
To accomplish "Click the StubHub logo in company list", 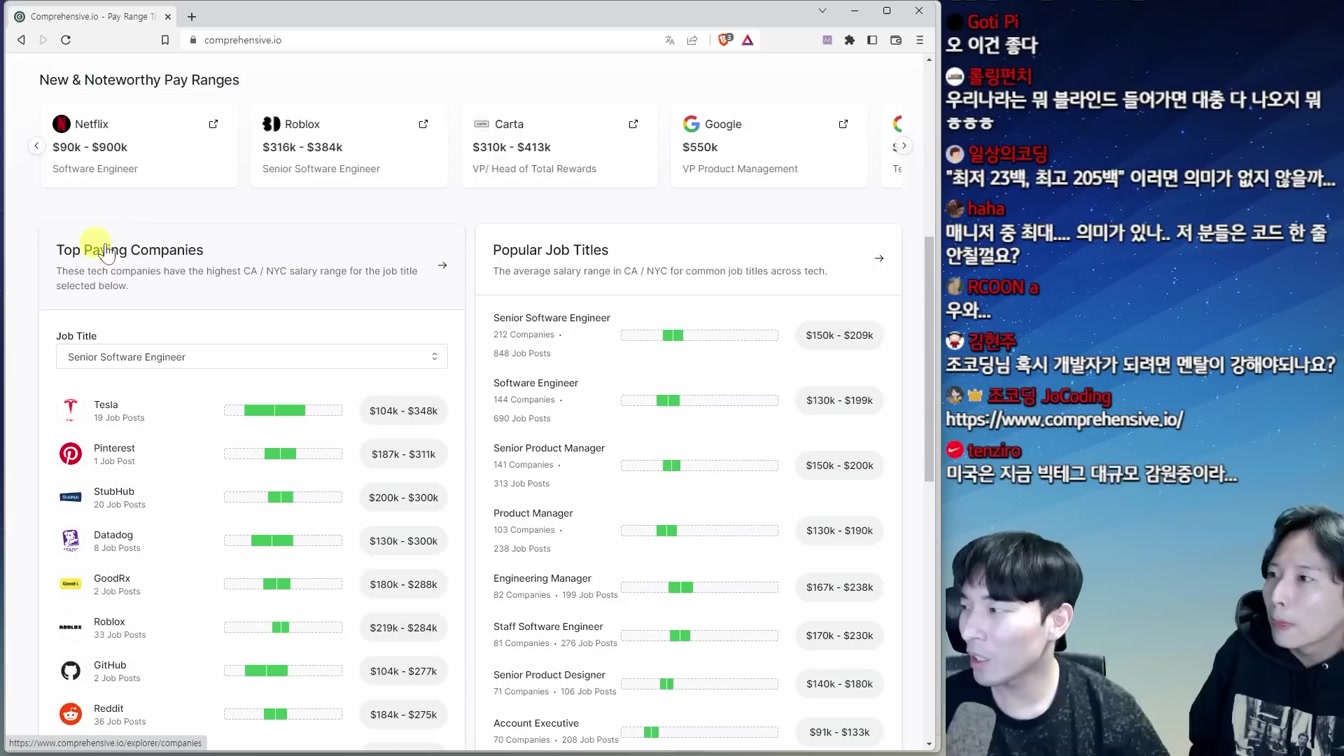I will 70,497.
